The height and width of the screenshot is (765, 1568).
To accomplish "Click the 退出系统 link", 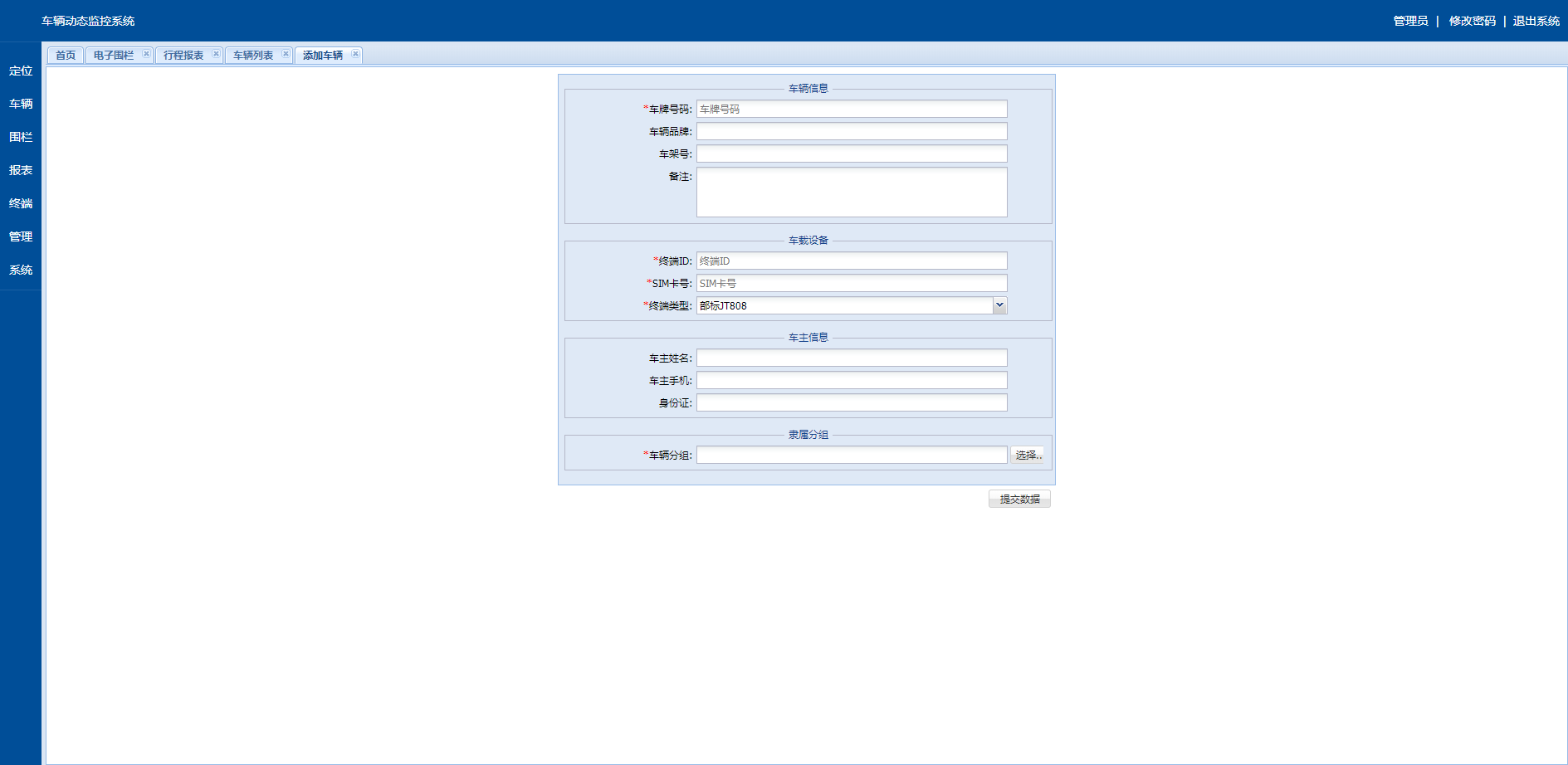I will point(1536,21).
